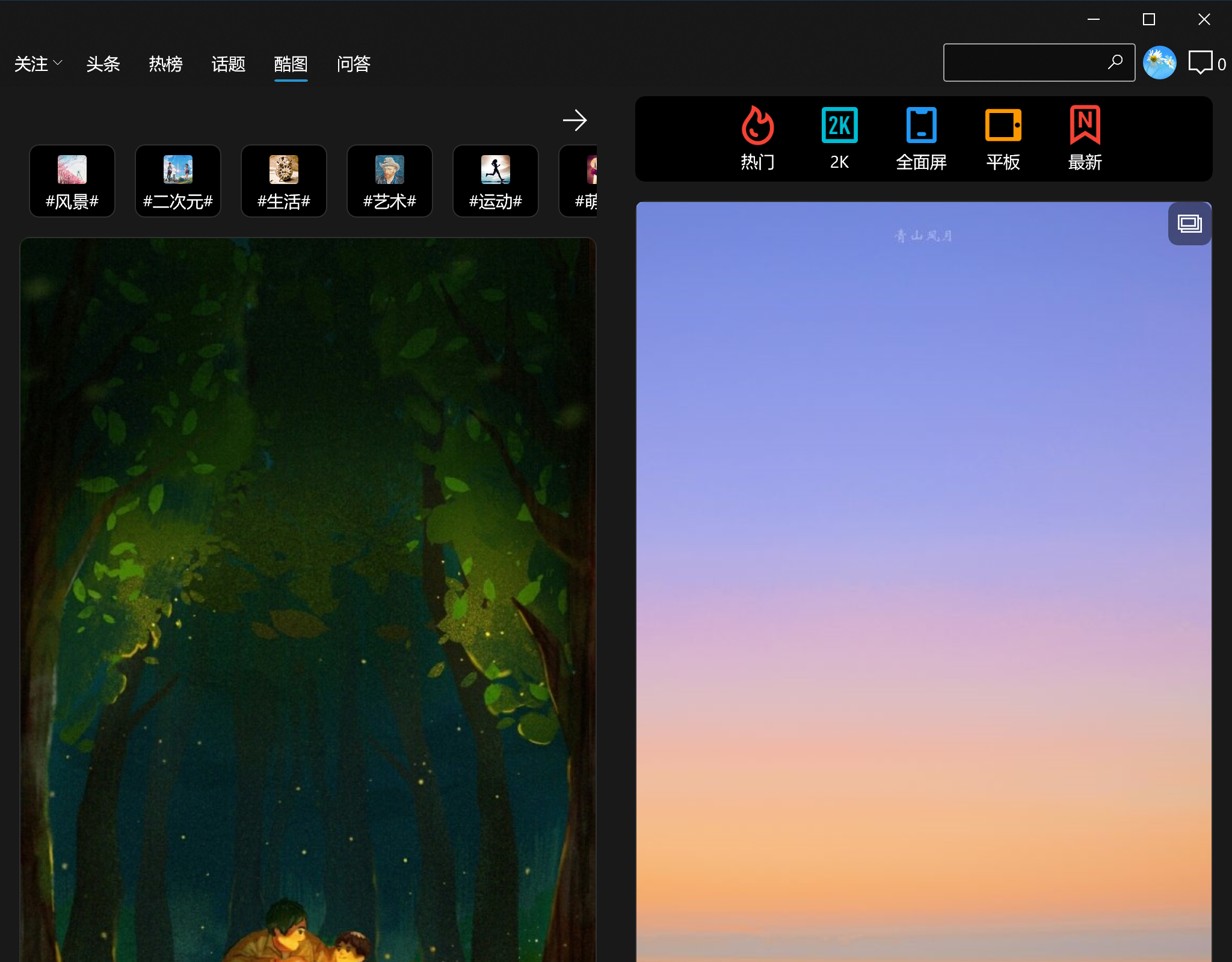The image size is (1232, 962).
Task: Go to the 话题 tab
Action: point(228,64)
